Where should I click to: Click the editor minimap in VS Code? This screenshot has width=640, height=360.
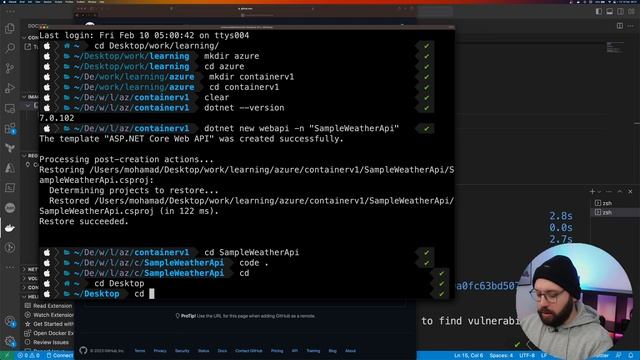coord(615,47)
